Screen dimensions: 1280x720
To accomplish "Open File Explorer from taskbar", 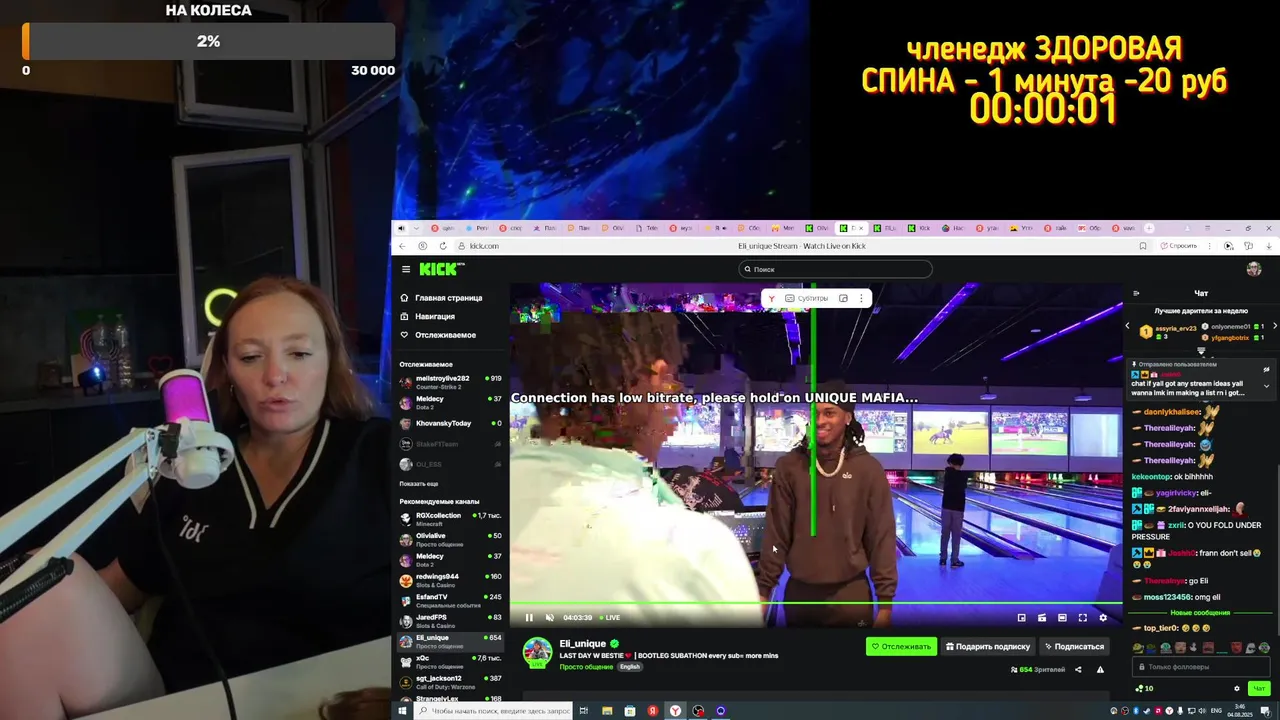I will click(607, 711).
